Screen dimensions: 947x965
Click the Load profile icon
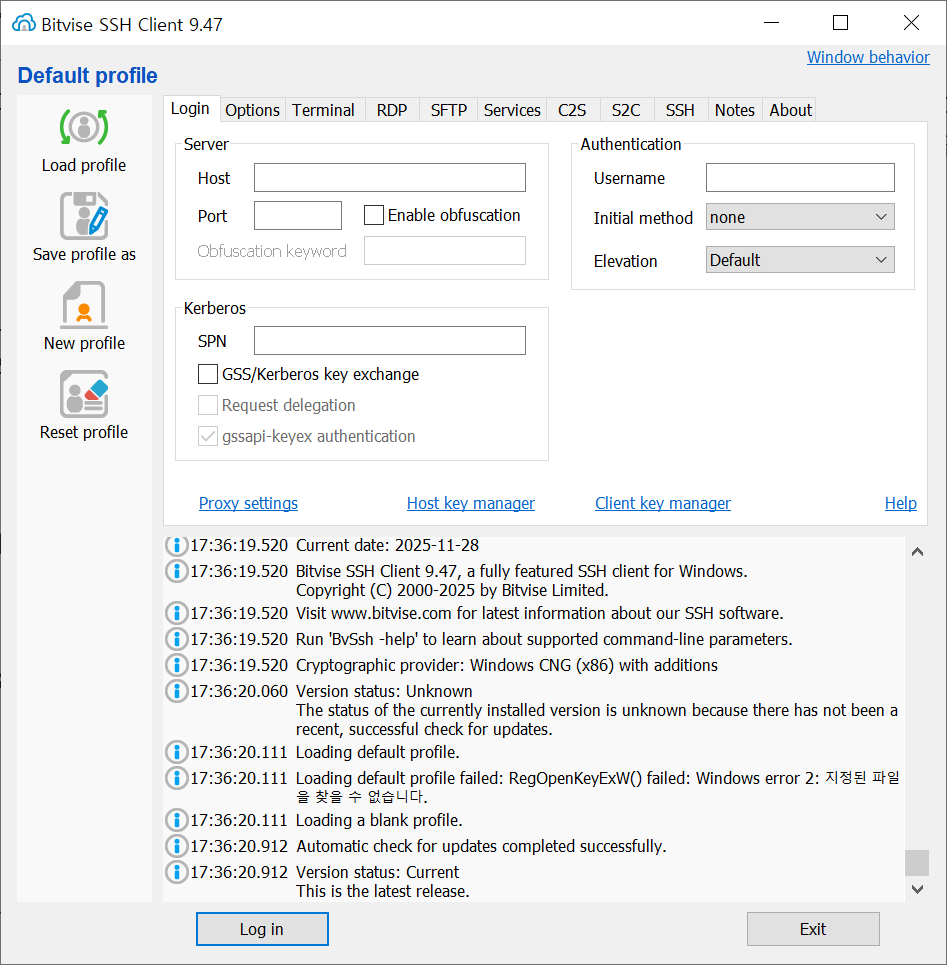coord(84,127)
